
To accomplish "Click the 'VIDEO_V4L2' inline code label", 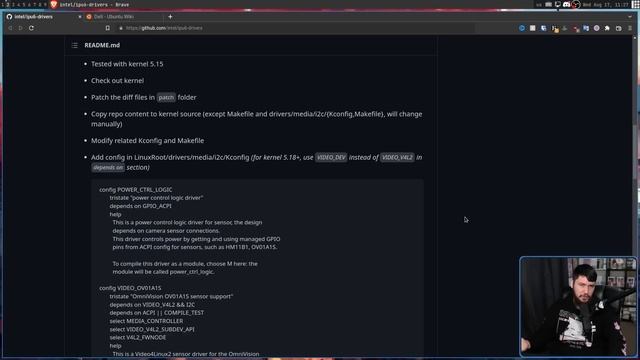I will tap(397, 158).
